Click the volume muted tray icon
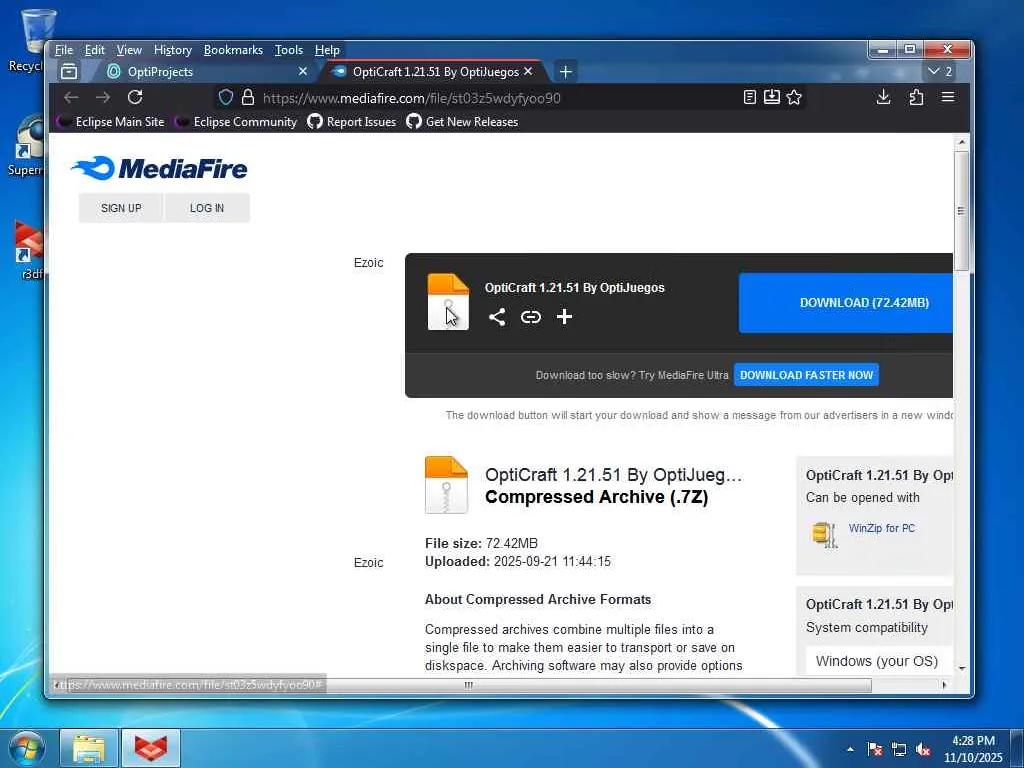The width and height of the screenshot is (1024, 768). coord(923,749)
